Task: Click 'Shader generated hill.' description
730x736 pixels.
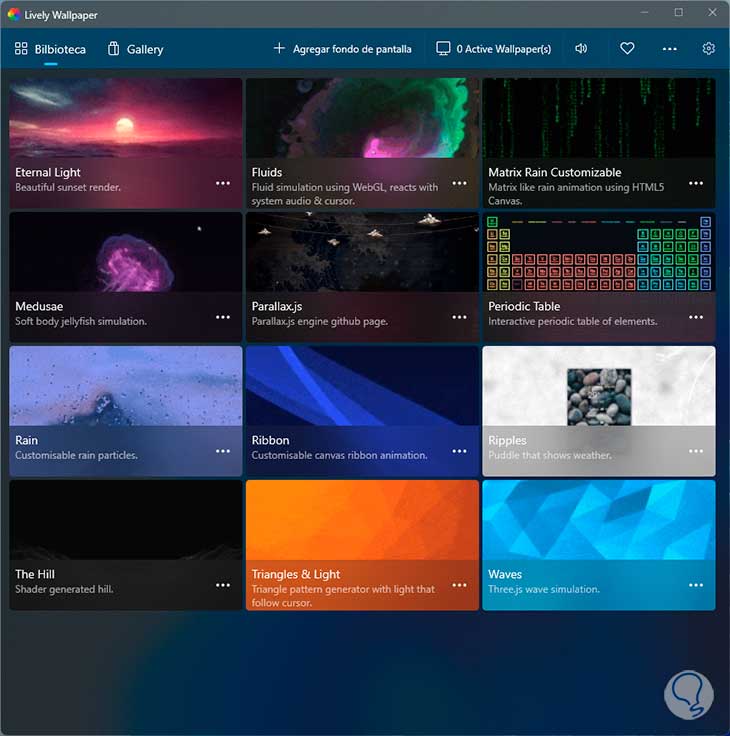Action: [64, 589]
